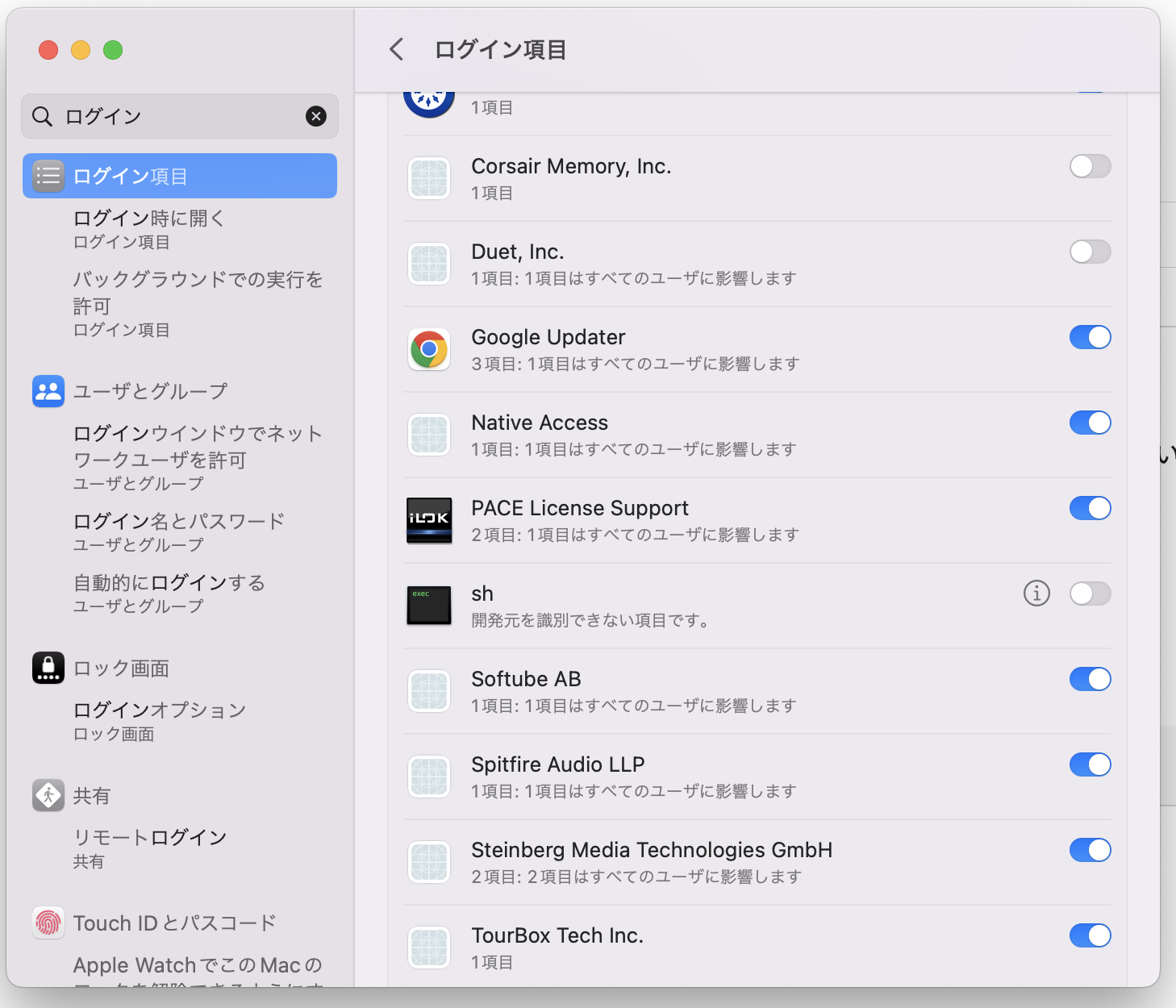The height and width of the screenshot is (1008, 1176).
Task: Click the Google Updater Chrome icon
Action: pyautogui.click(x=428, y=349)
